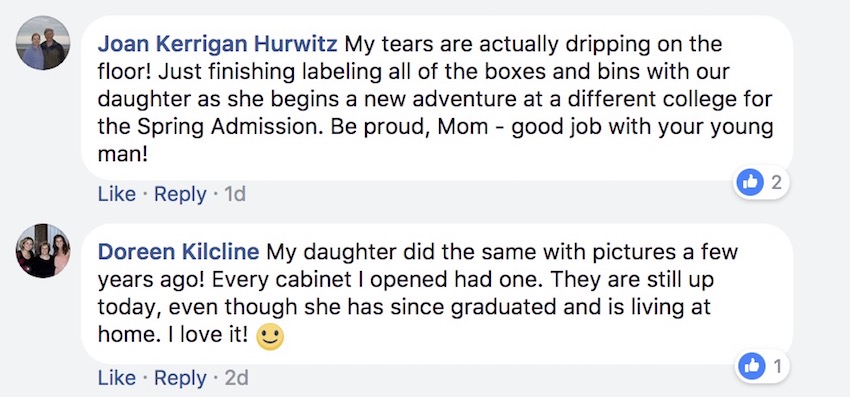Click the Joan Kerrigan Hurwitz name link
Screen dimensions: 850x397
coord(217,44)
